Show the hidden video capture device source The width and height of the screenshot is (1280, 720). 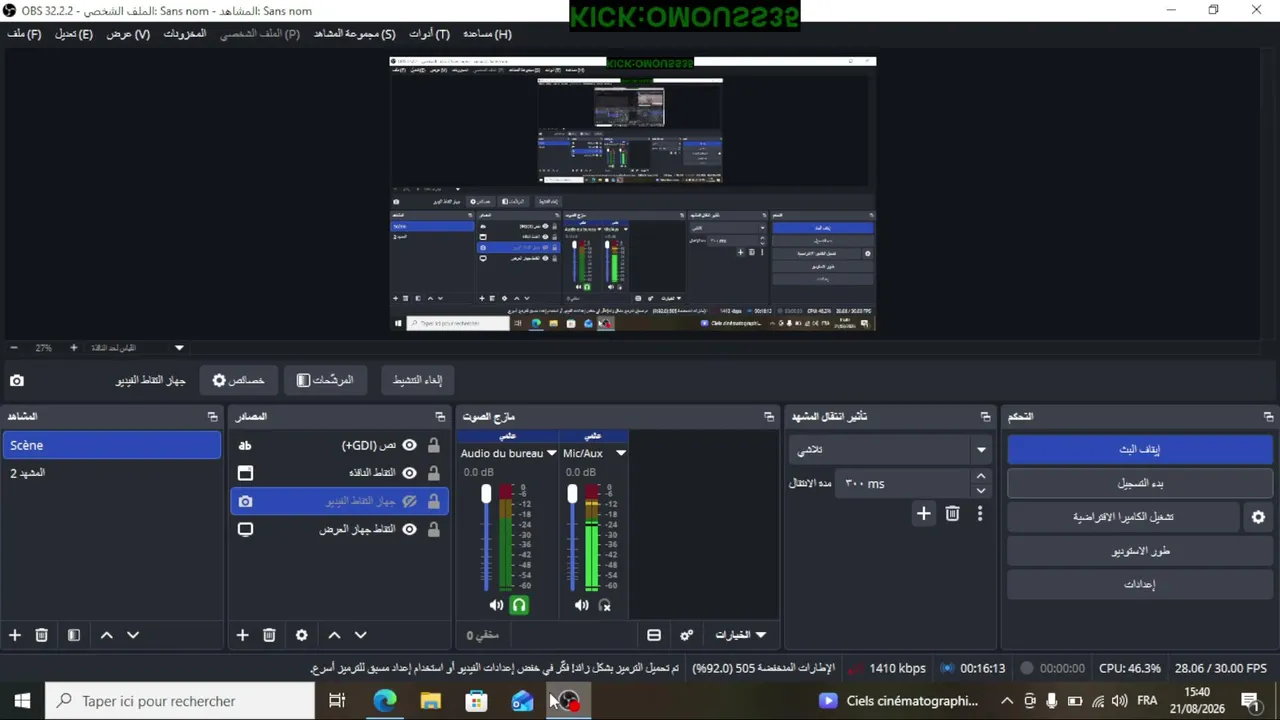[409, 501]
